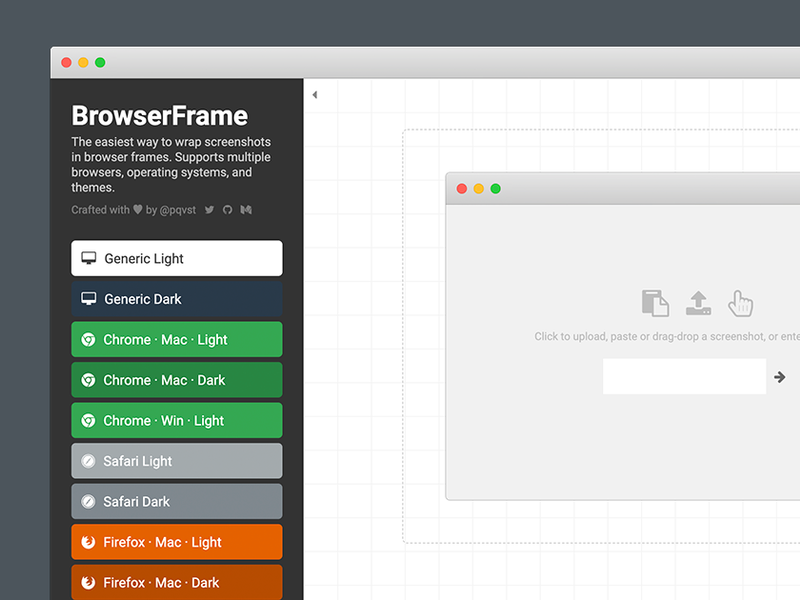Click the Firefox logo on Firefox Mac Dark
Image resolution: width=800 pixels, height=600 pixels.
(88, 582)
